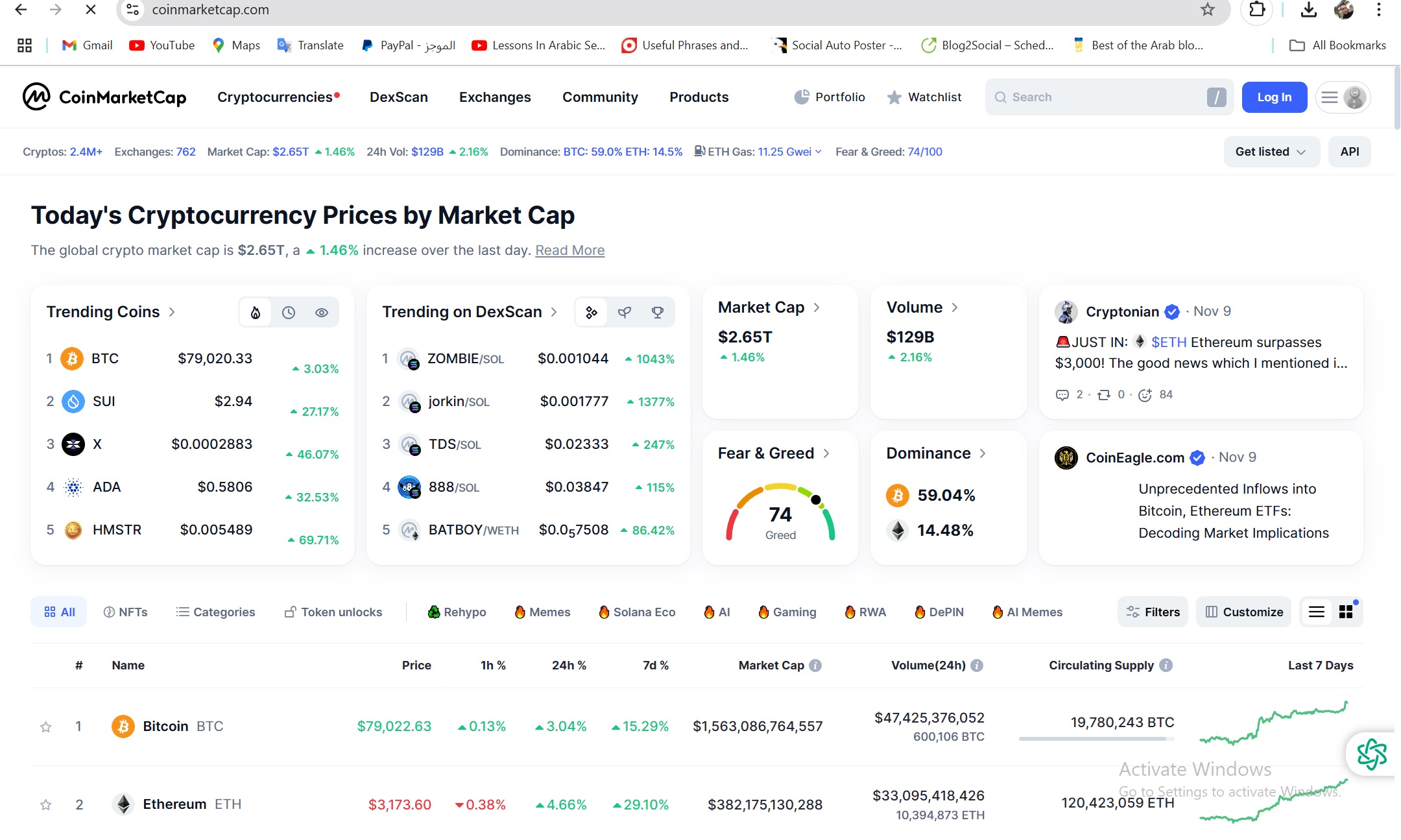Click the Fear & Greed gauge meter

pos(780,514)
